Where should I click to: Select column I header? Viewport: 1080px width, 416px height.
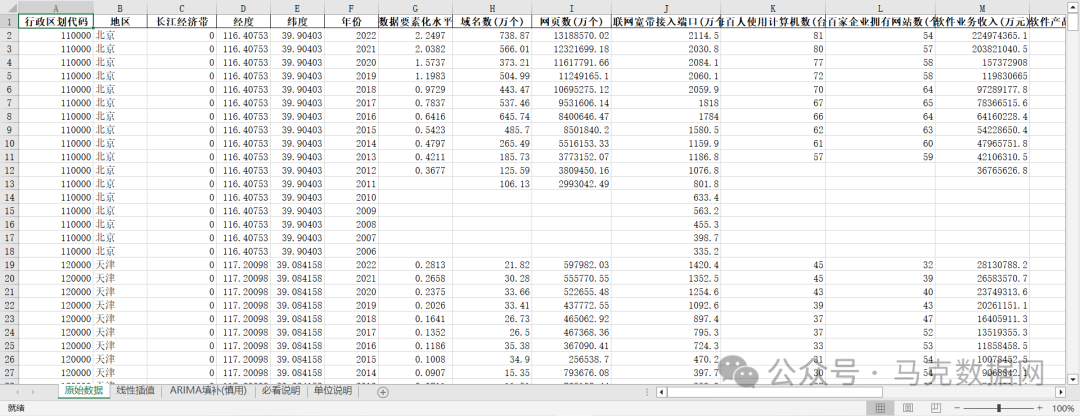tap(571, 8)
